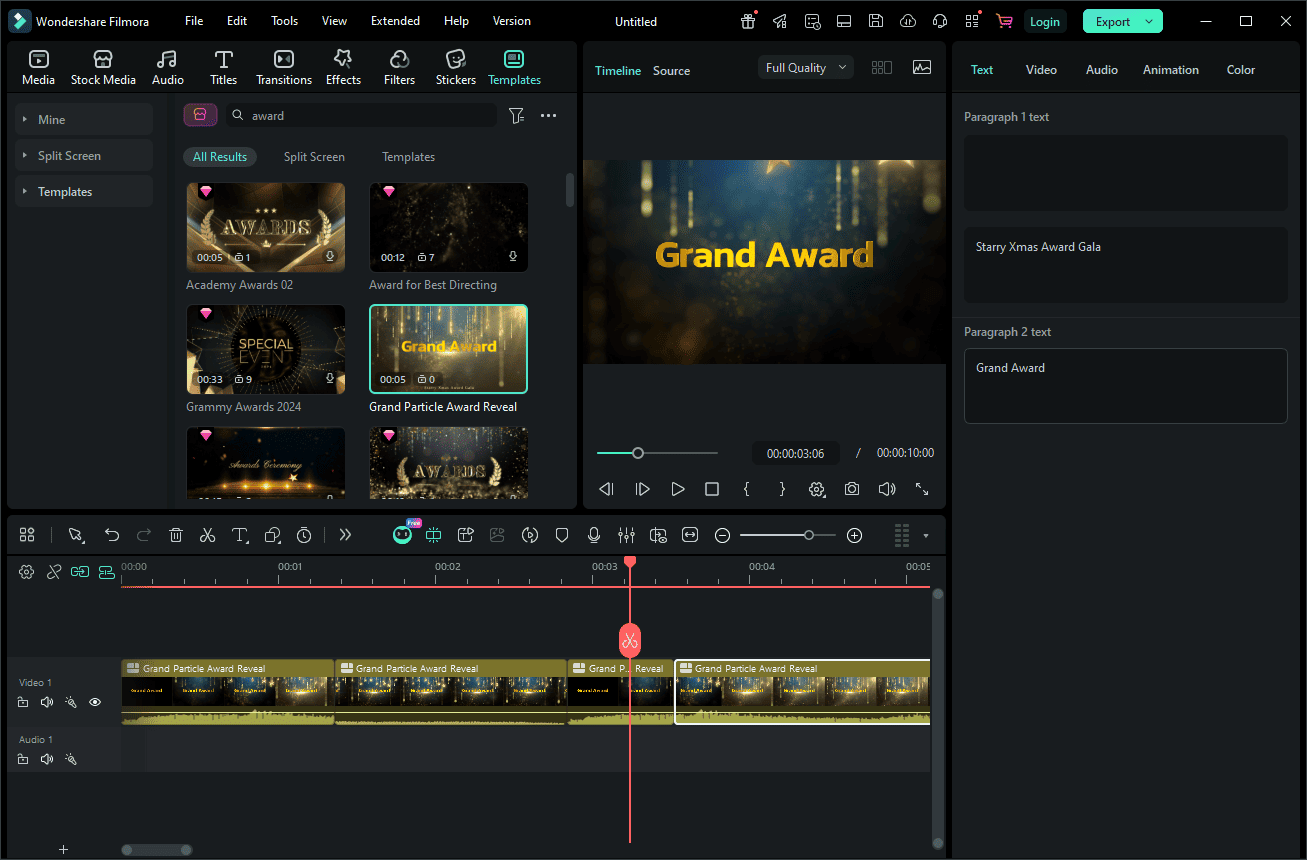Open the headset support icon in the title bar

pos(939,20)
